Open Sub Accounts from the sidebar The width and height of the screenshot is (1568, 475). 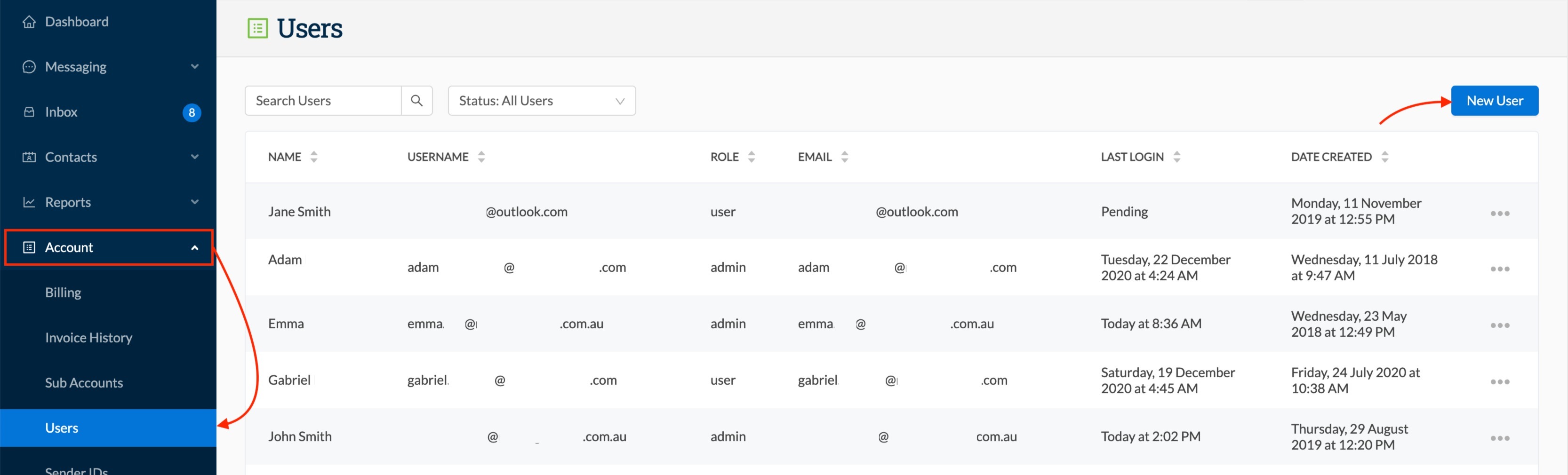tap(84, 382)
